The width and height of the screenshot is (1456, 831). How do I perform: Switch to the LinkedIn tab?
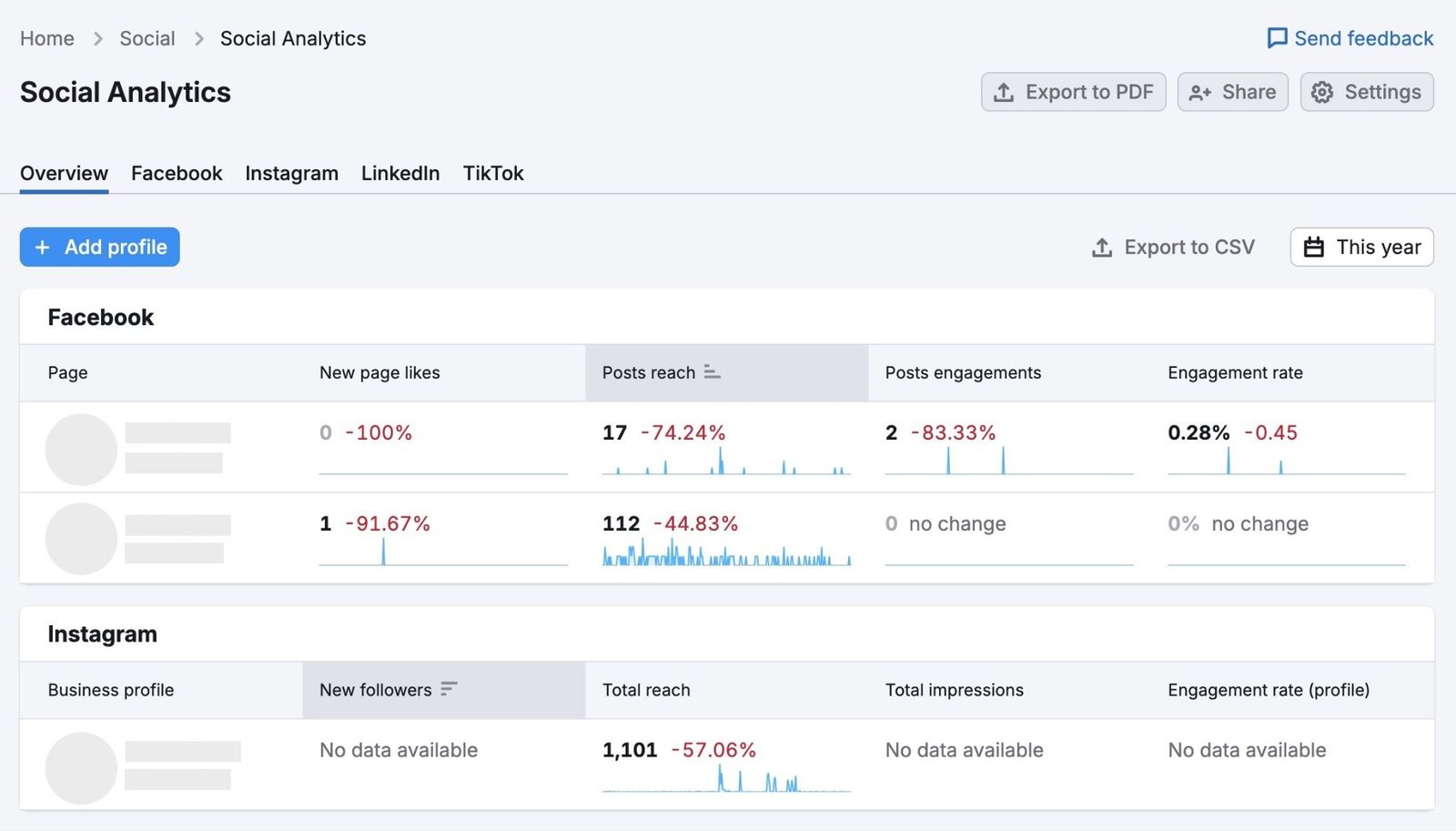(x=400, y=173)
